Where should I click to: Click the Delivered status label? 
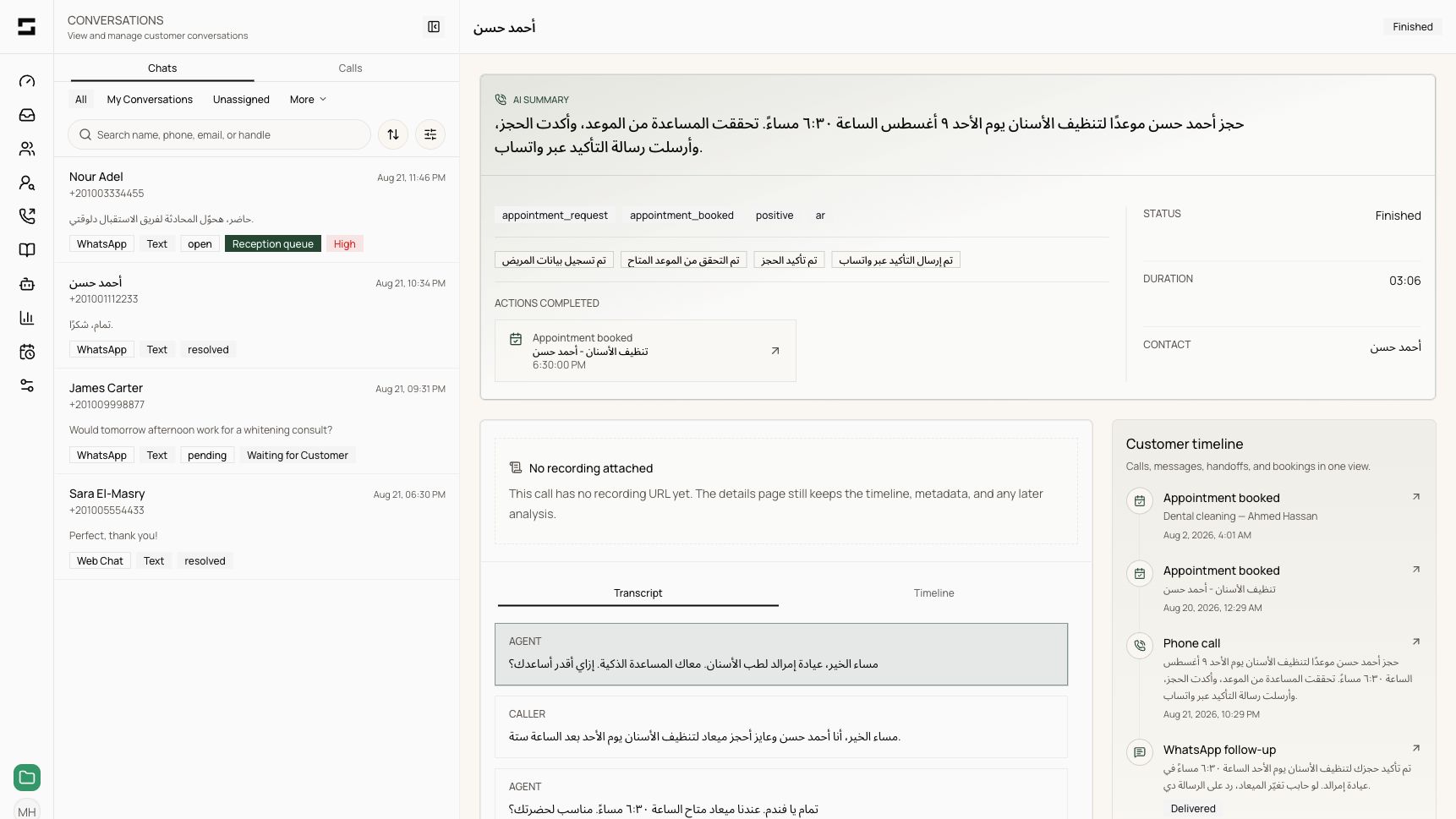click(x=1193, y=809)
